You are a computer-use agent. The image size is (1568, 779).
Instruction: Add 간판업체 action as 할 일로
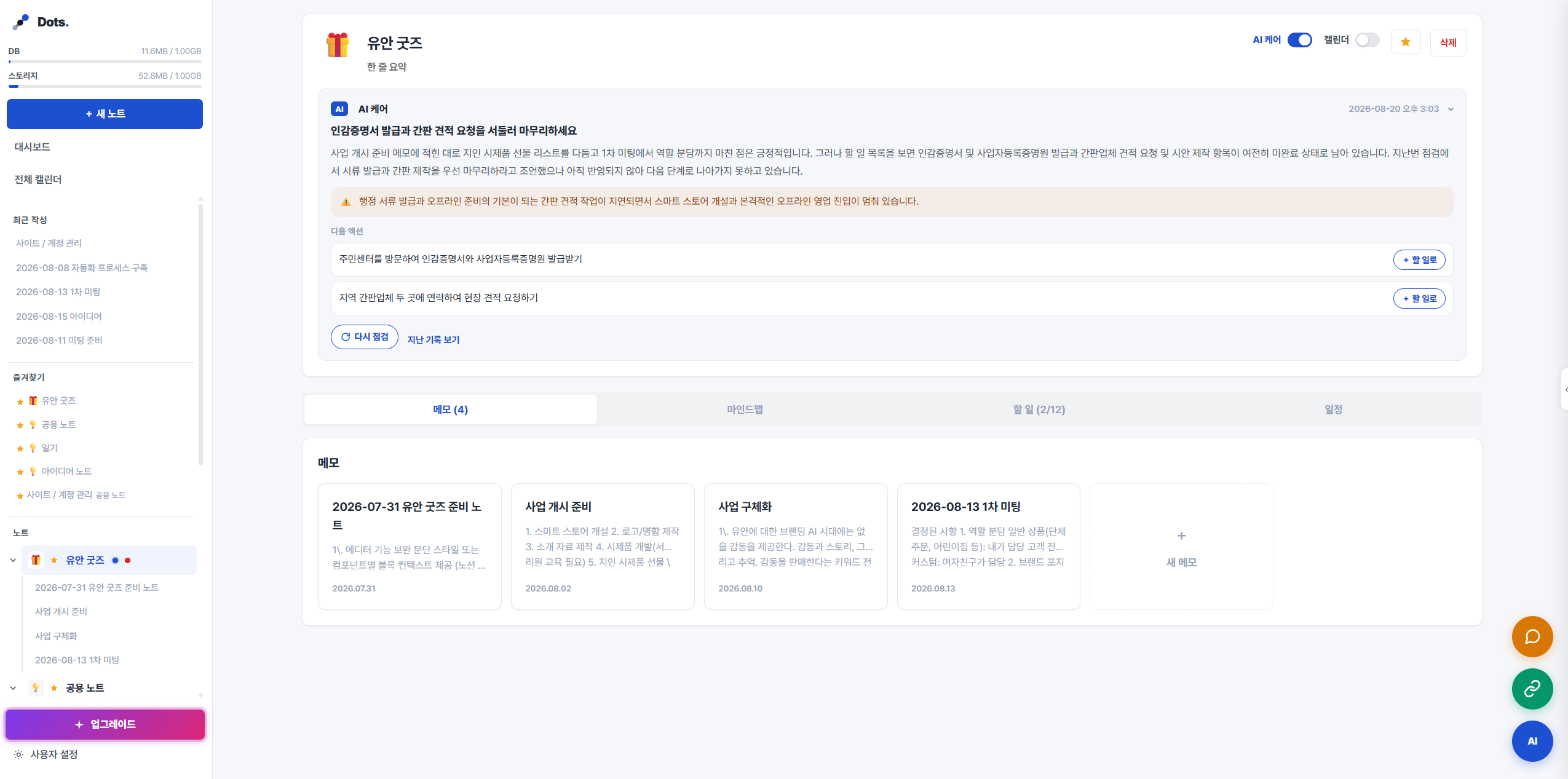[x=1419, y=298]
